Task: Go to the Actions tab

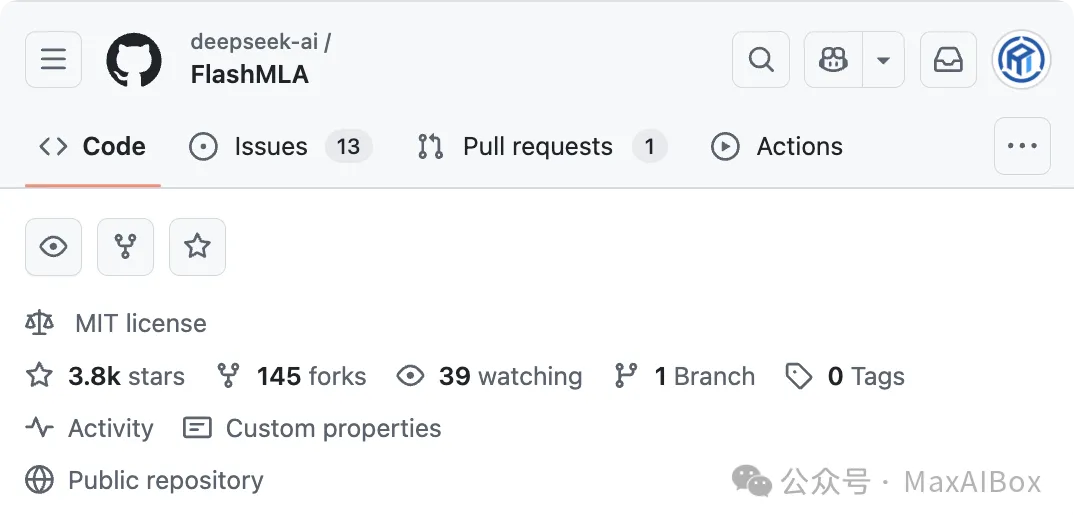Action: coord(798,147)
